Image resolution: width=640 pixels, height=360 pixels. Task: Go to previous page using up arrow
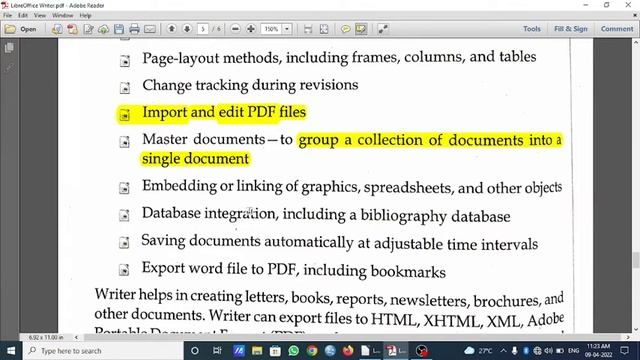(172, 29)
